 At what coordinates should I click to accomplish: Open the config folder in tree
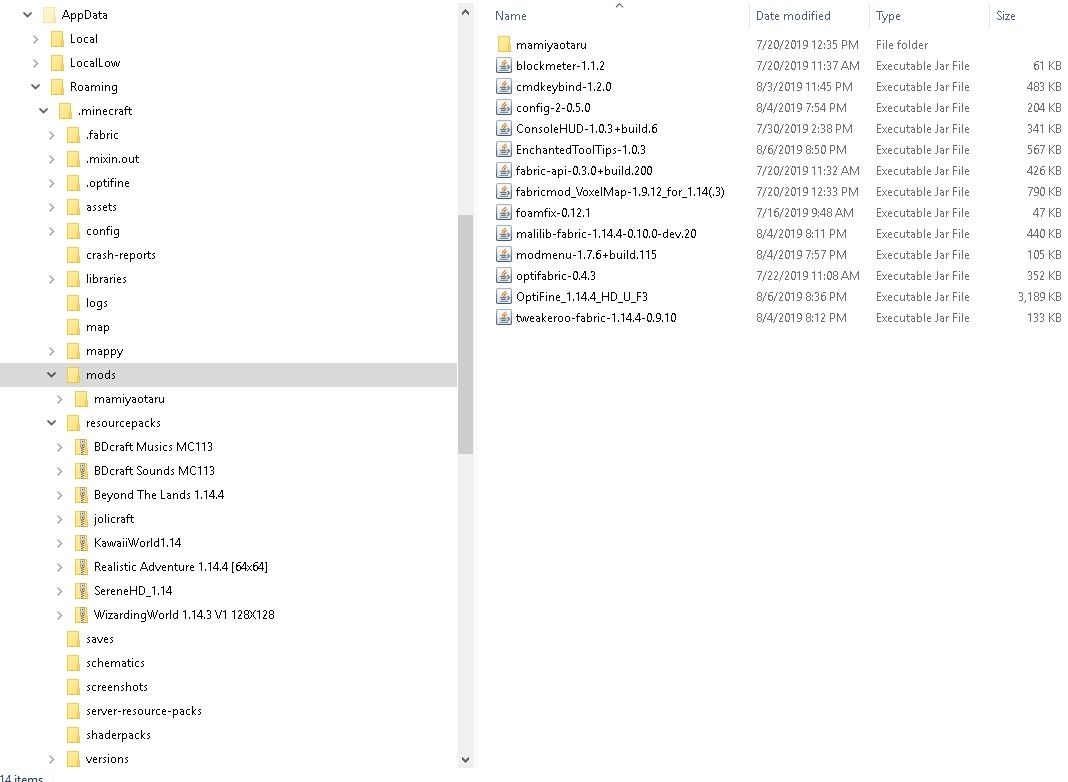pos(103,231)
